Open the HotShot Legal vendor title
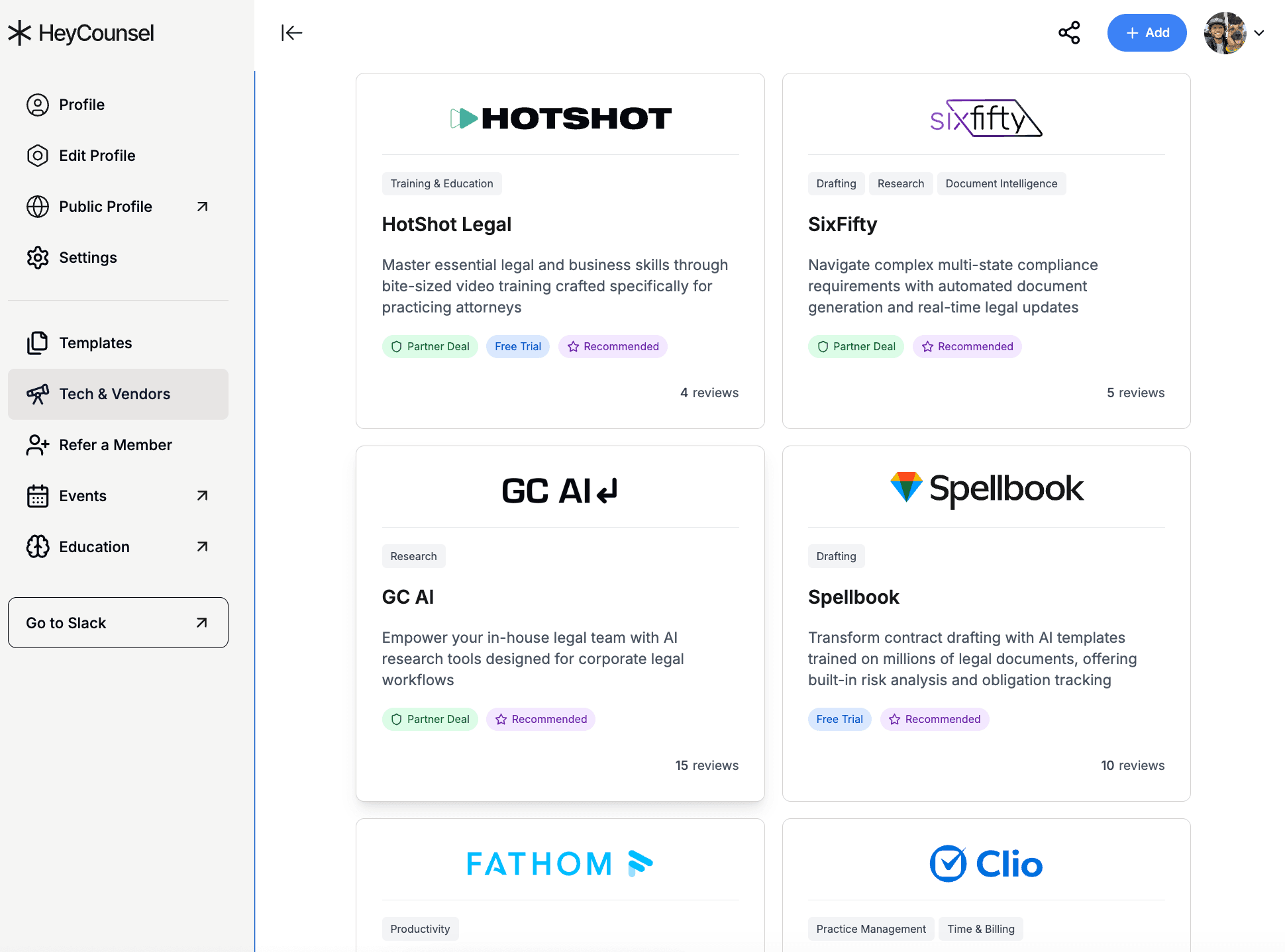 point(446,224)
